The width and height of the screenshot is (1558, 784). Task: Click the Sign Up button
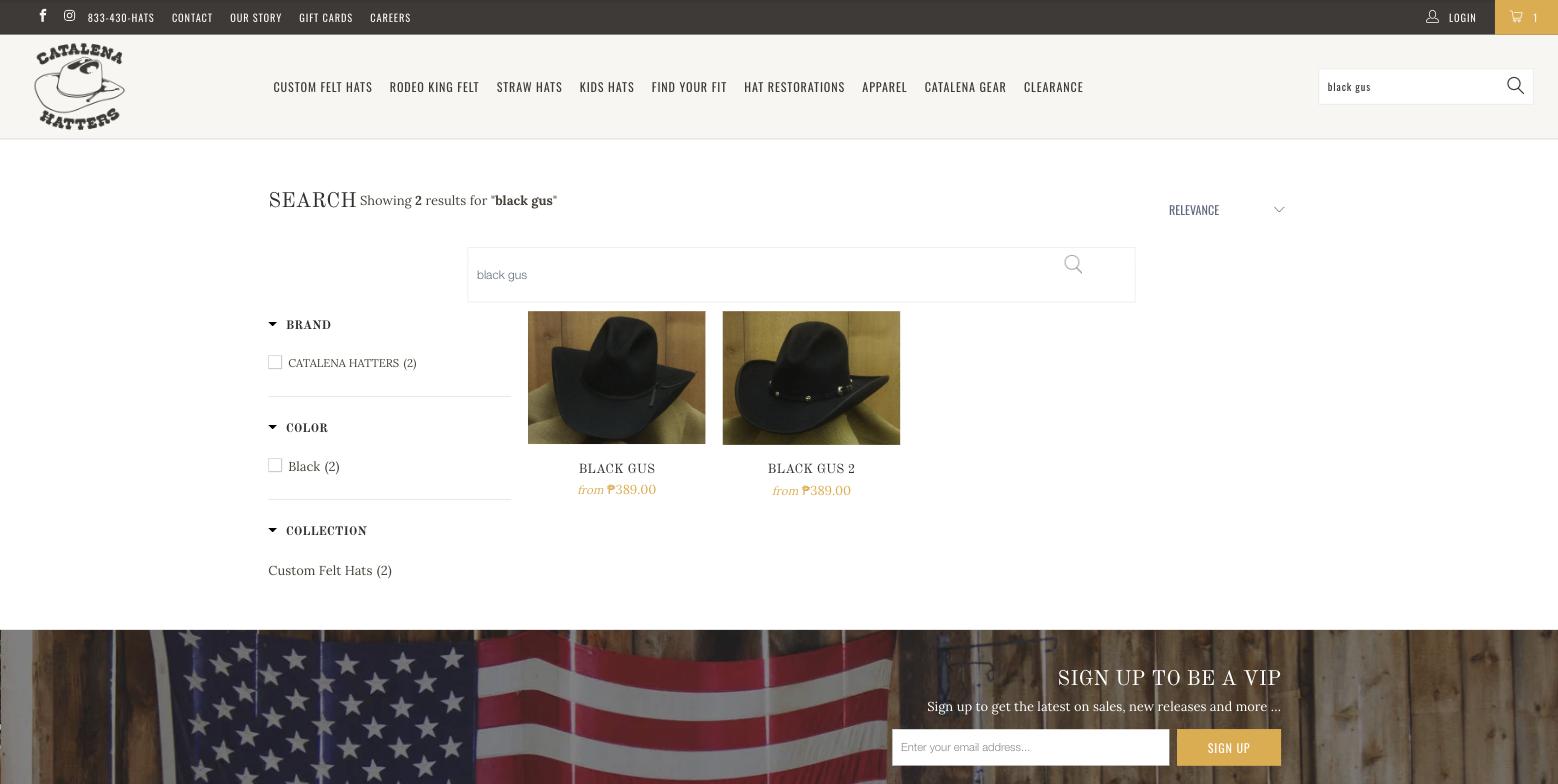pos(1229,747)
